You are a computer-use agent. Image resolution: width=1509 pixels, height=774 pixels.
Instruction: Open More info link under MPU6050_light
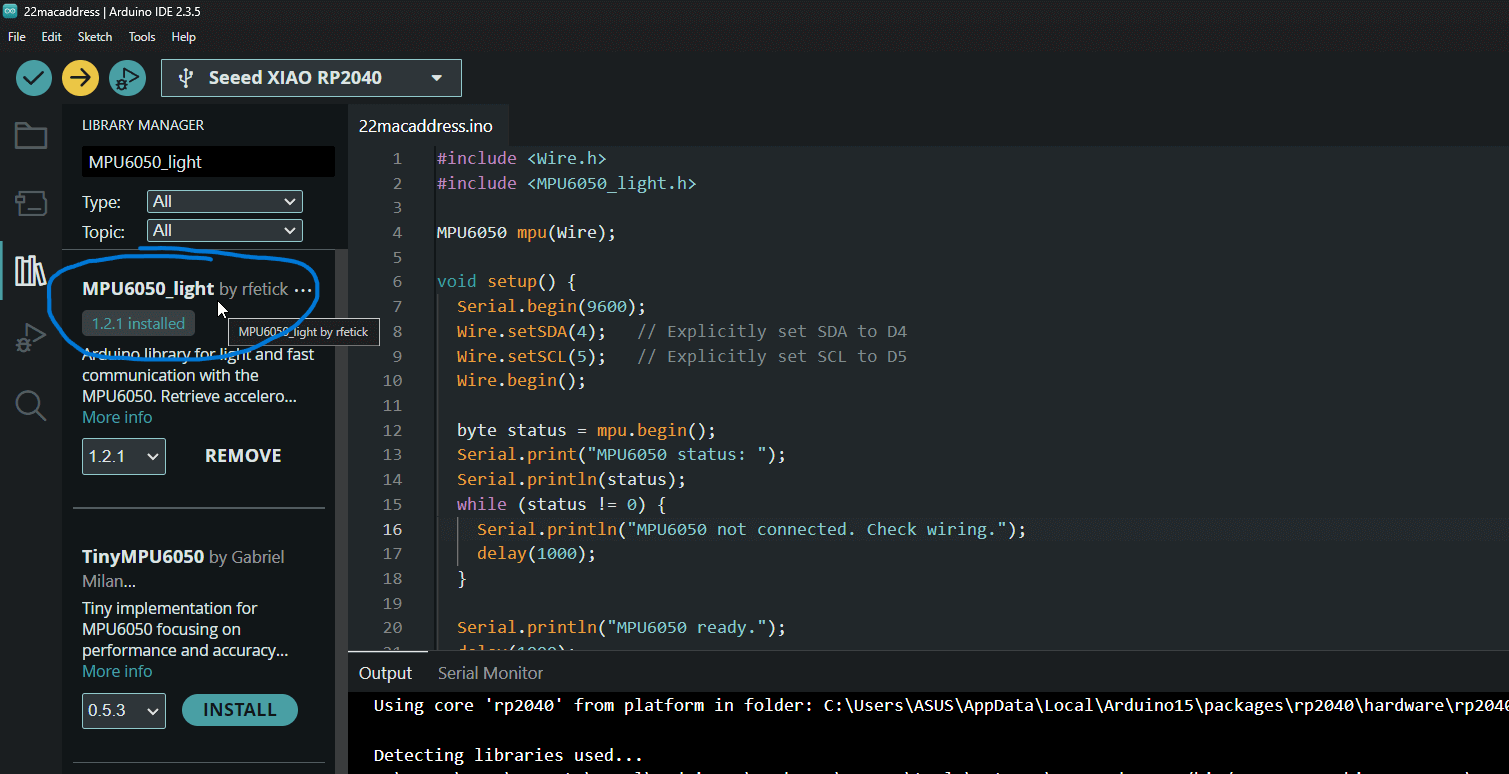tap(117, 417)
